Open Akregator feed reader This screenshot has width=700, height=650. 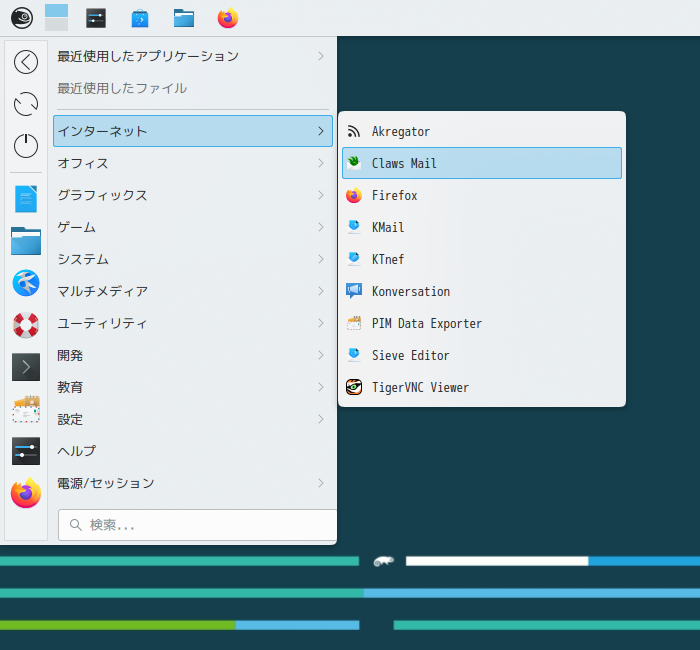[482, 131]
